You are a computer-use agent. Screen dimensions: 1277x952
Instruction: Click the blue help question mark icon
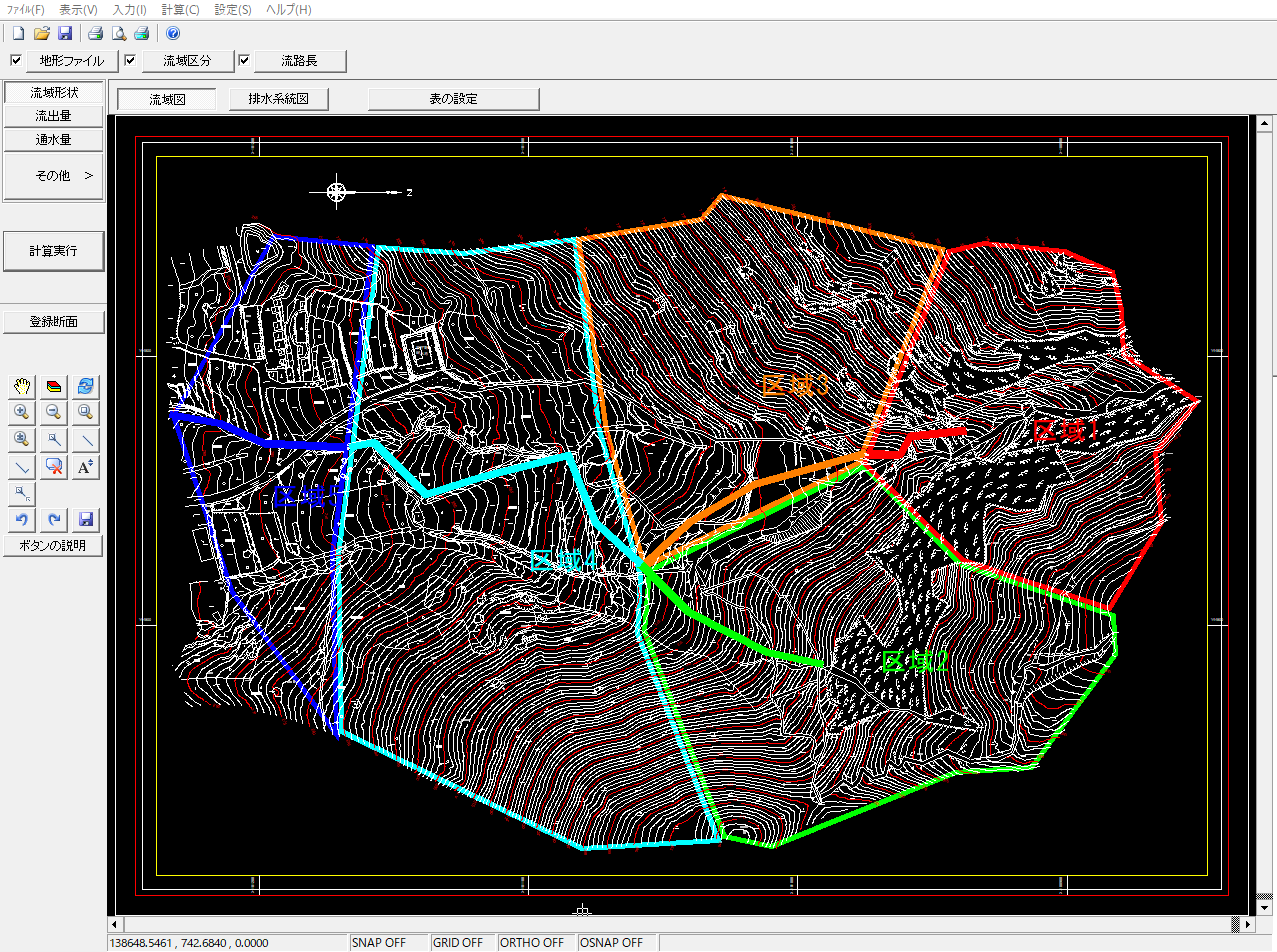click(x=173, y=33)
